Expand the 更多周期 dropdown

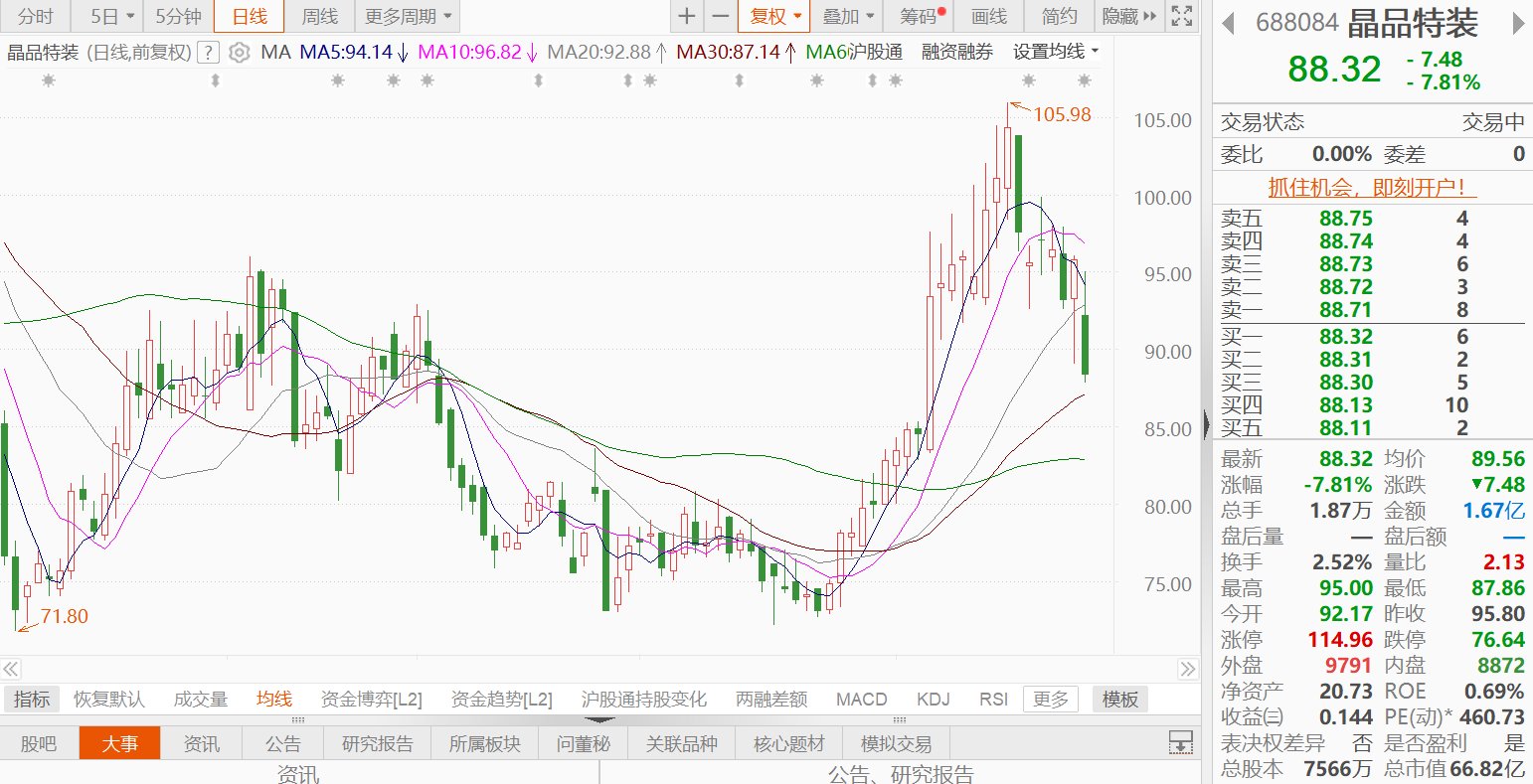(x=406, y=16)
